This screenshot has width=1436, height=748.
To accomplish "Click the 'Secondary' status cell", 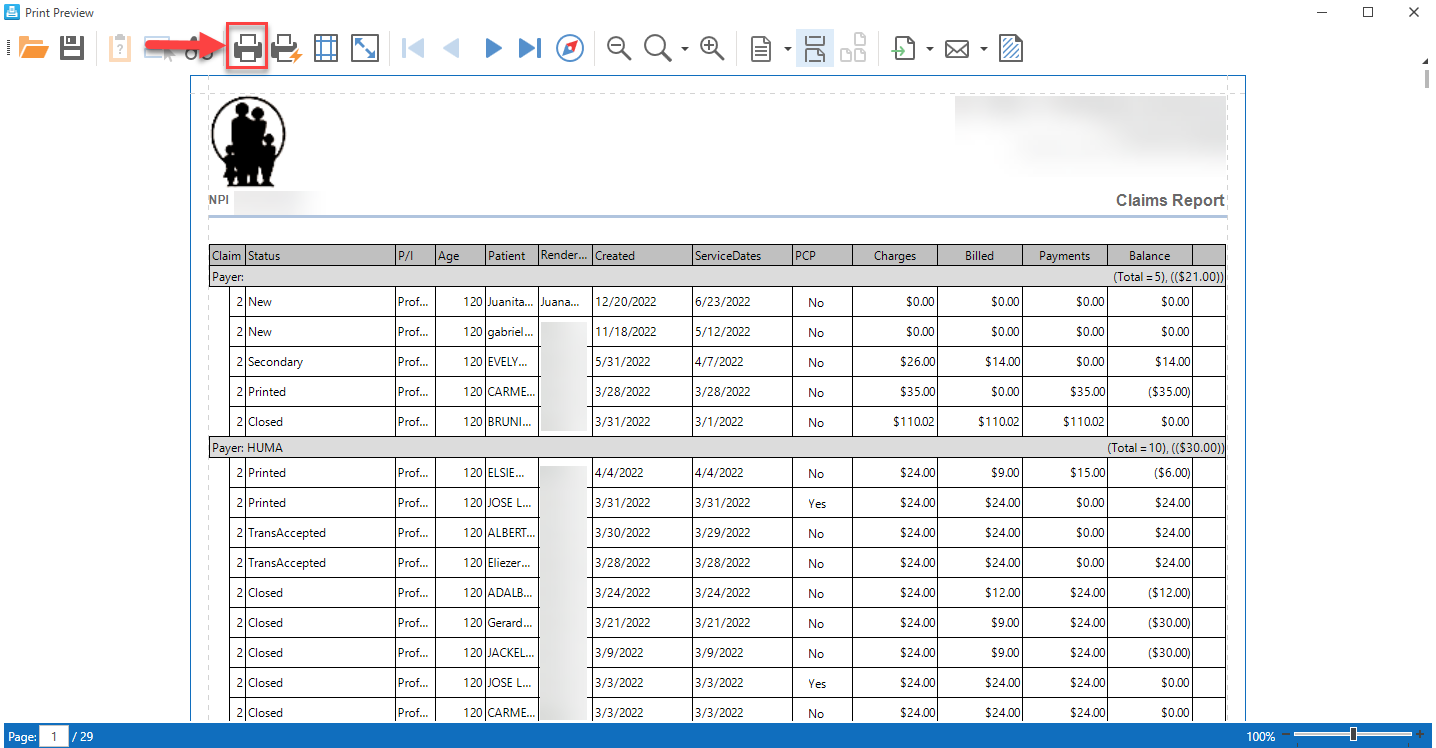I will [x=320, y=362].
